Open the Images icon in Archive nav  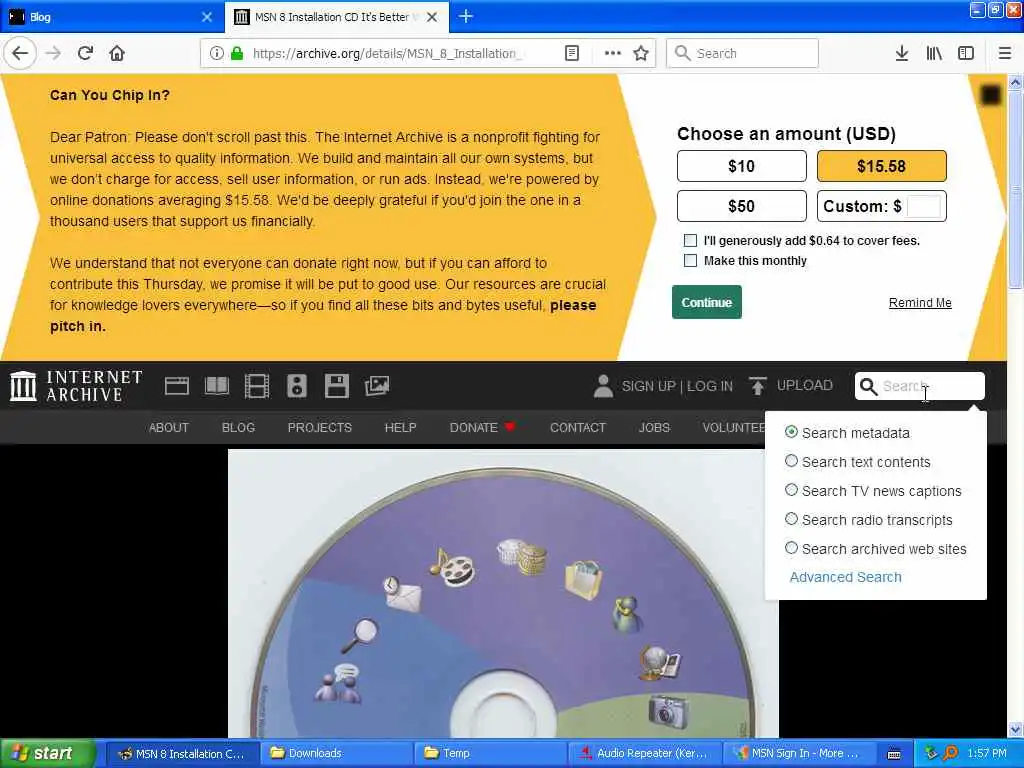tap(377, 386)
